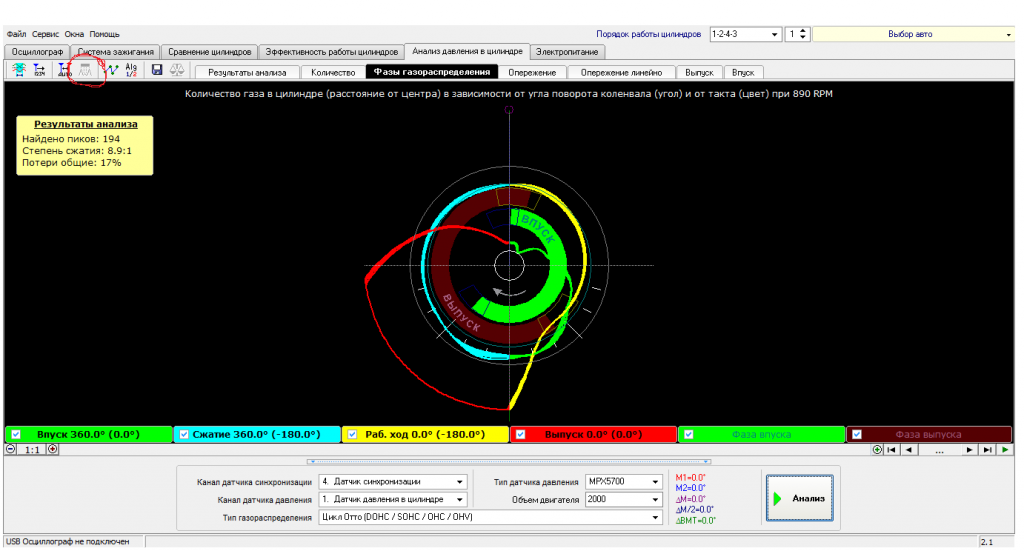This screenshot has height=551, width=1024.
Task: Click the collapse handle above the settings panel
Action: tap(509, 462)
